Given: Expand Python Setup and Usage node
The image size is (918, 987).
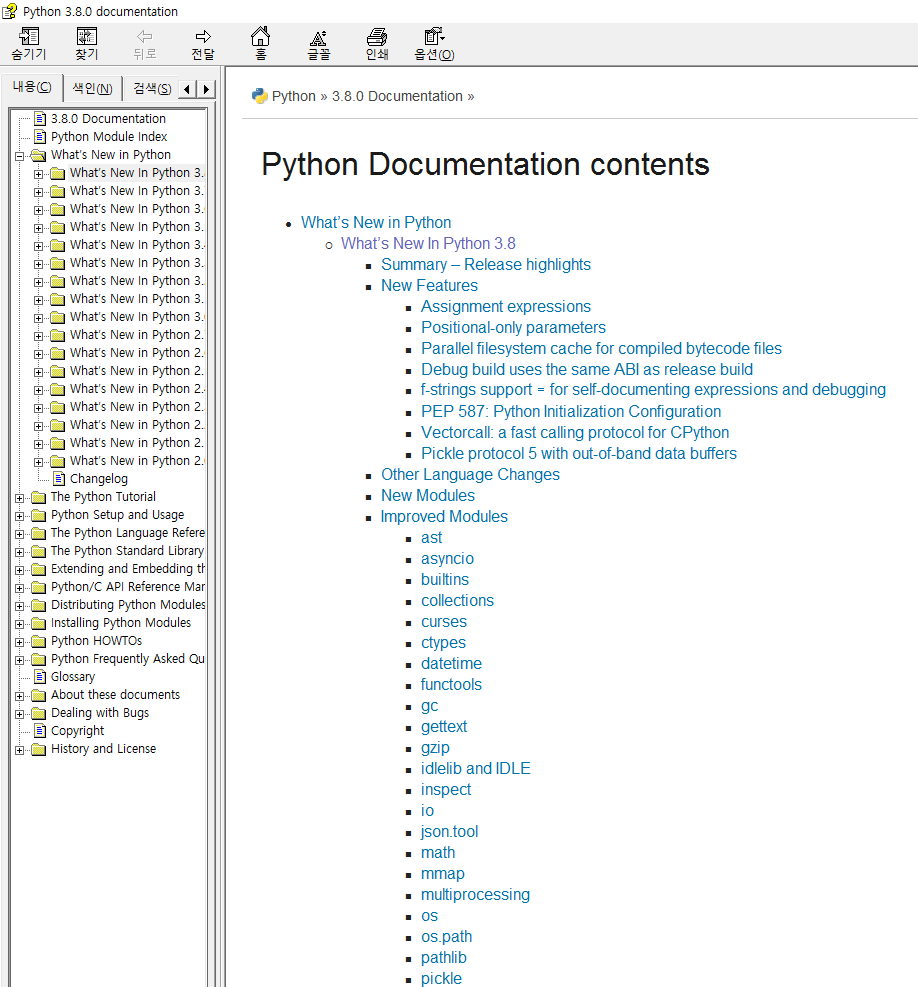Looking at the screenshot, I should tap(20, 517).
